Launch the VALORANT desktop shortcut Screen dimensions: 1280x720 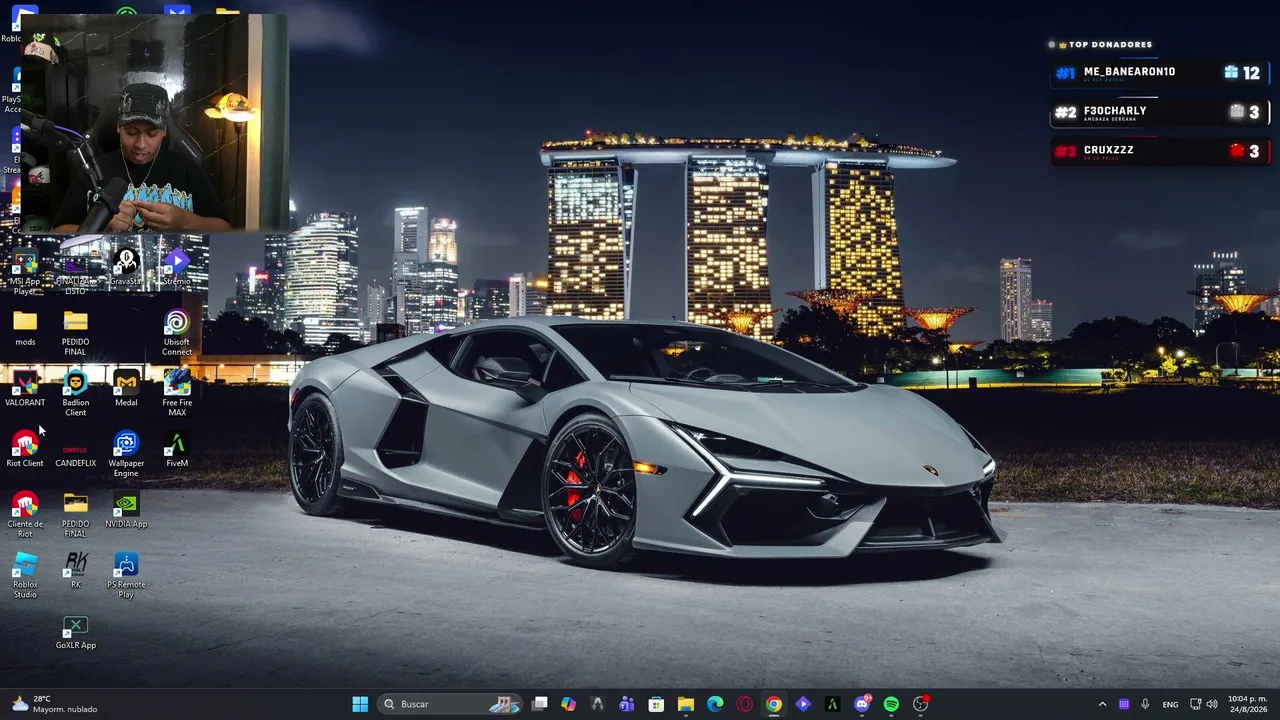tap(25, 389)
